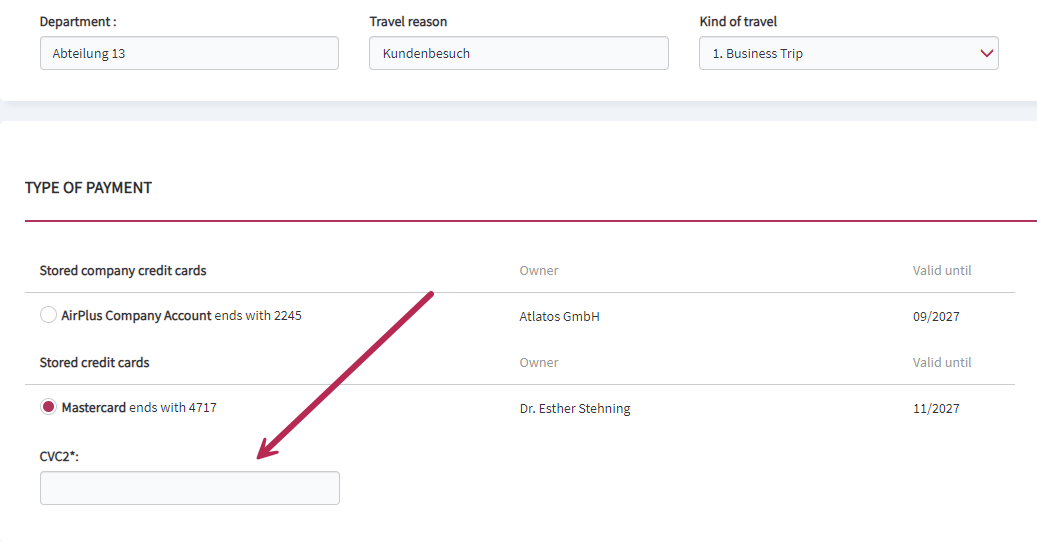Click the 'Mastercard ends with 4717' label
This screenshot has height=542, width=1037.
coord(139,408)
